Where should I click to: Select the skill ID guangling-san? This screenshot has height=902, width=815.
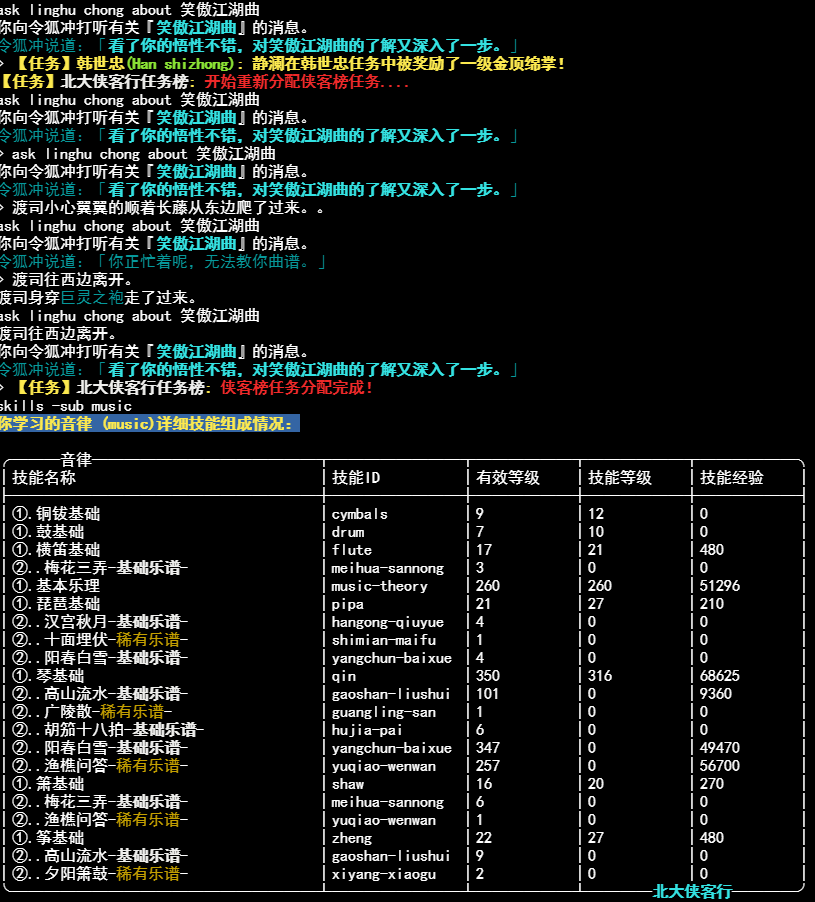pyautogui.click(x=384, y=712)
